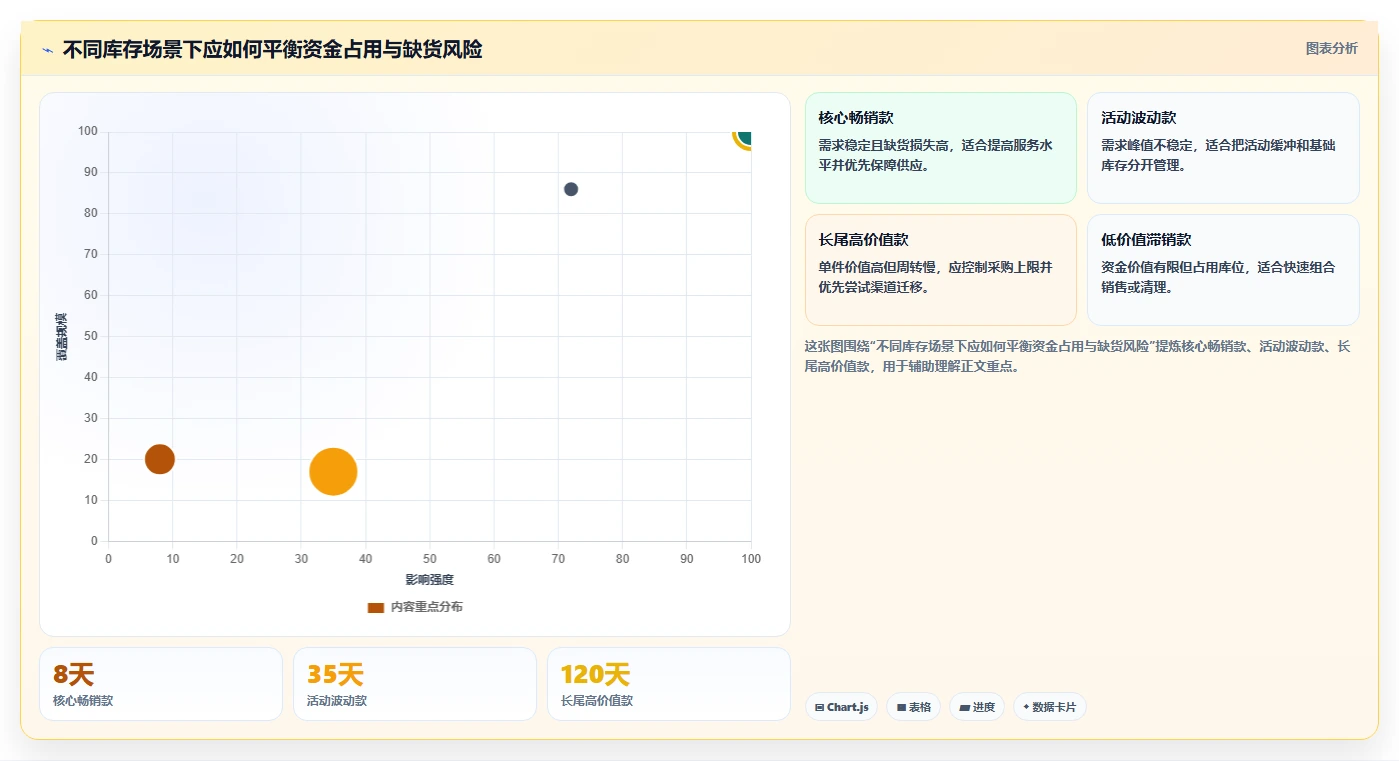Screen dimensions: 1399x761
Task: Click the 35天 活动波动款 stat card
Action: point(415,684)
